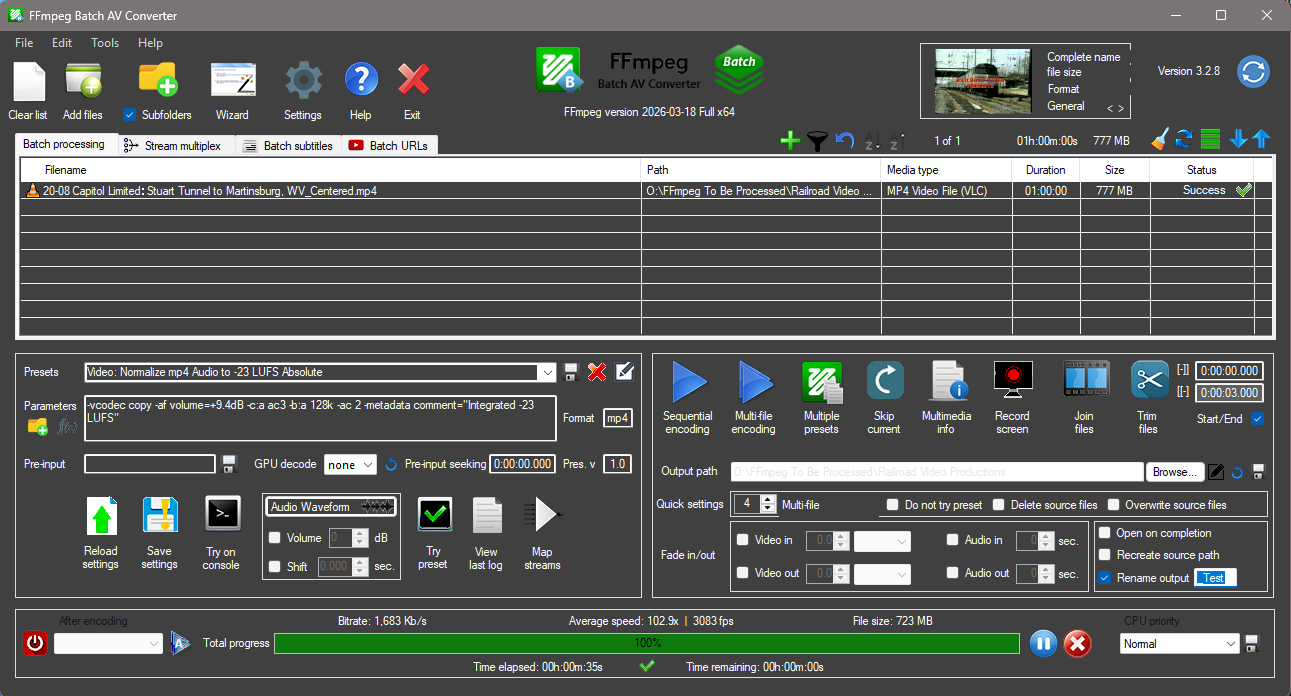Screen dimensions: 1291x696
Task: Open the Wizard tool
Action: 233,80
